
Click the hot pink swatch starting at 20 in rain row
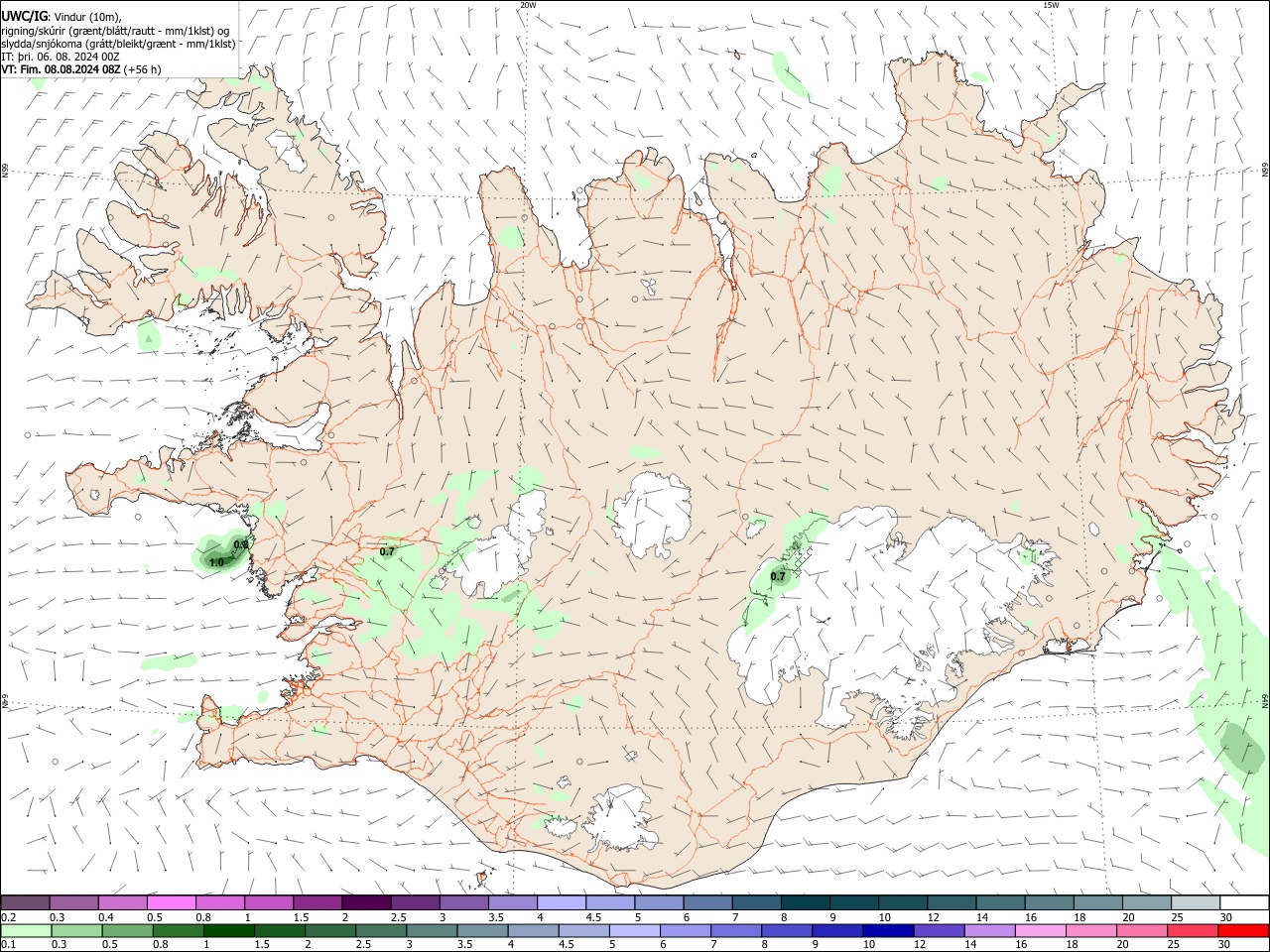pyautogui.click(x=1143, y=931)
